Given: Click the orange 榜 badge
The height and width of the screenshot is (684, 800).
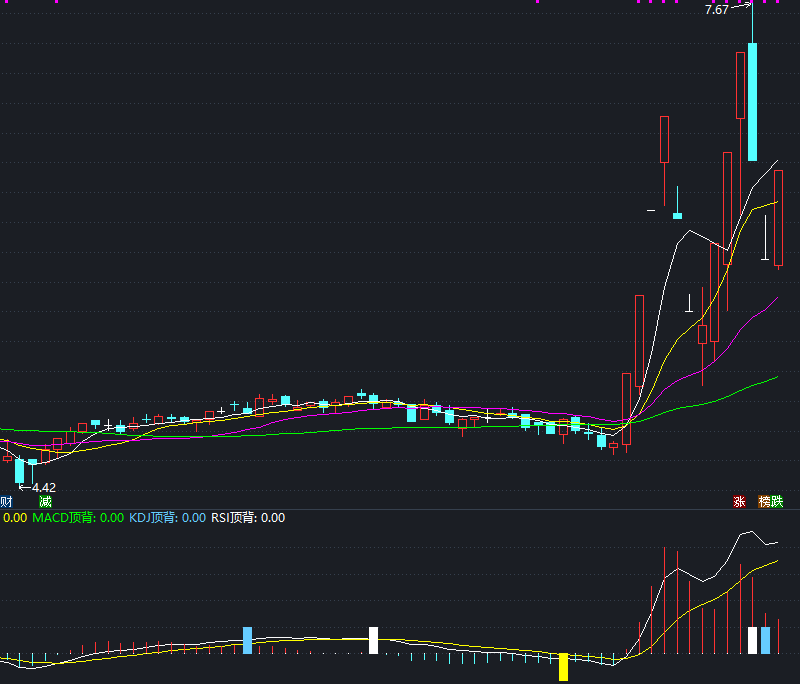Looking at the screenshot, I should coord(764,501).
